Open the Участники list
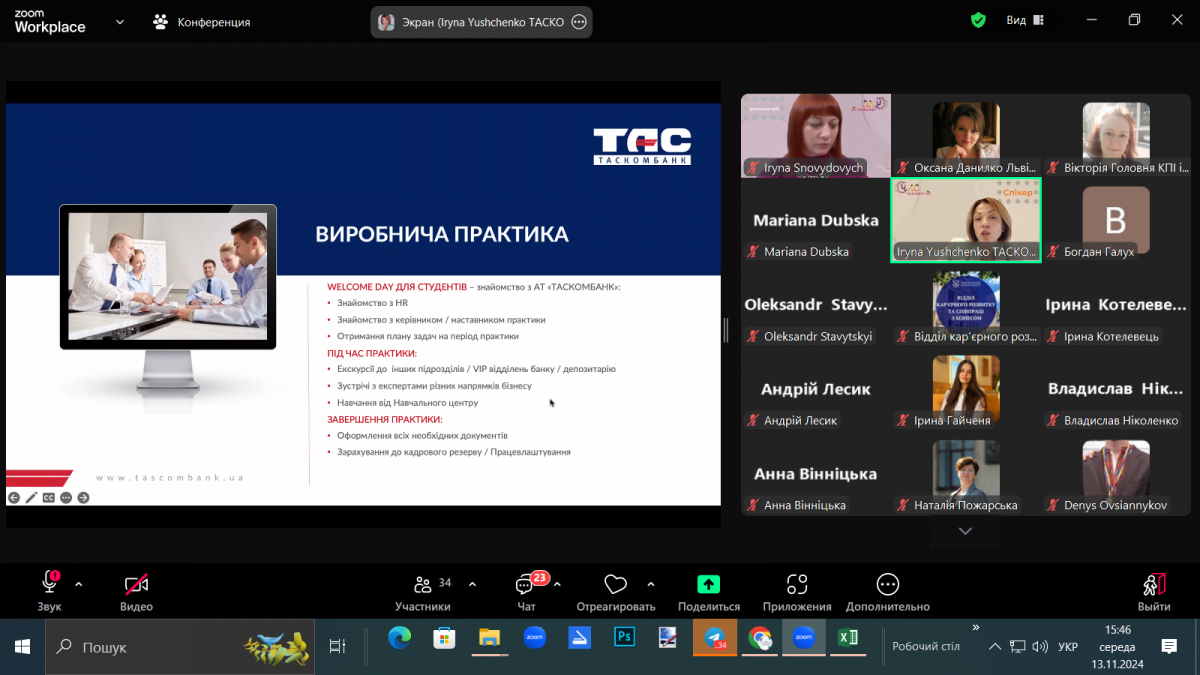Screen dimensions: 1200x675 tap(423, 586)
